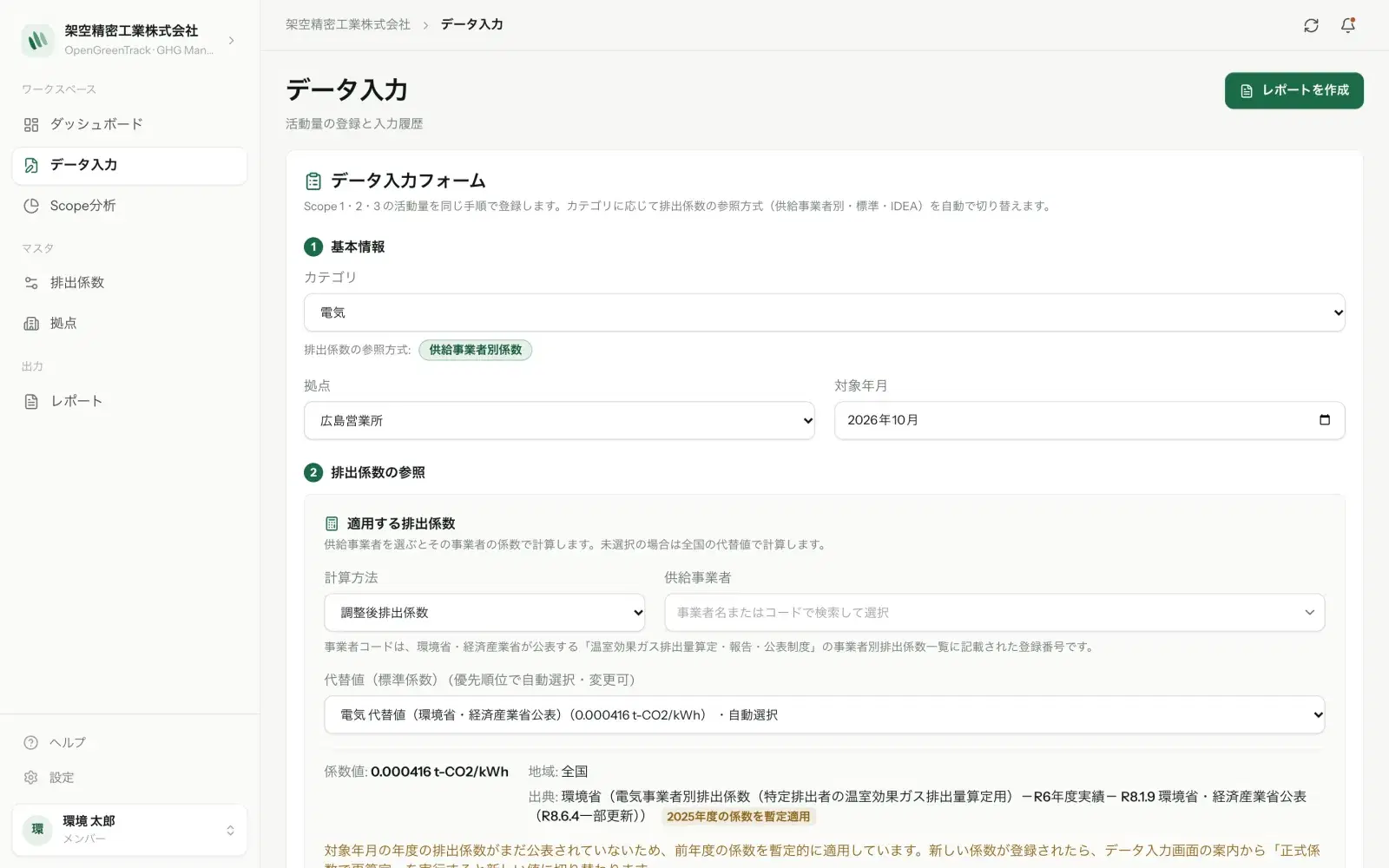1389x868 pixels.
Task: Click the dashboard grid icon
Action: tap(31, 125)
